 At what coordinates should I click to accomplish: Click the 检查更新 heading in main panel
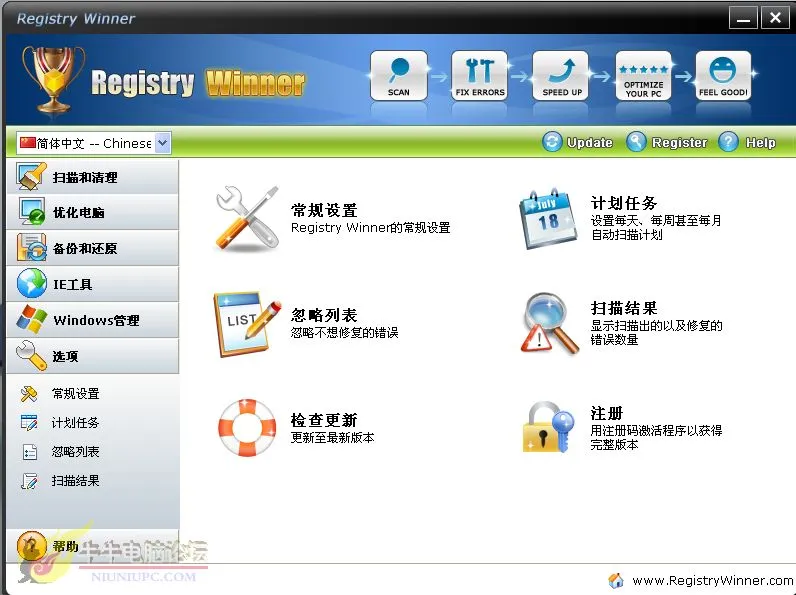click(324, 420)
